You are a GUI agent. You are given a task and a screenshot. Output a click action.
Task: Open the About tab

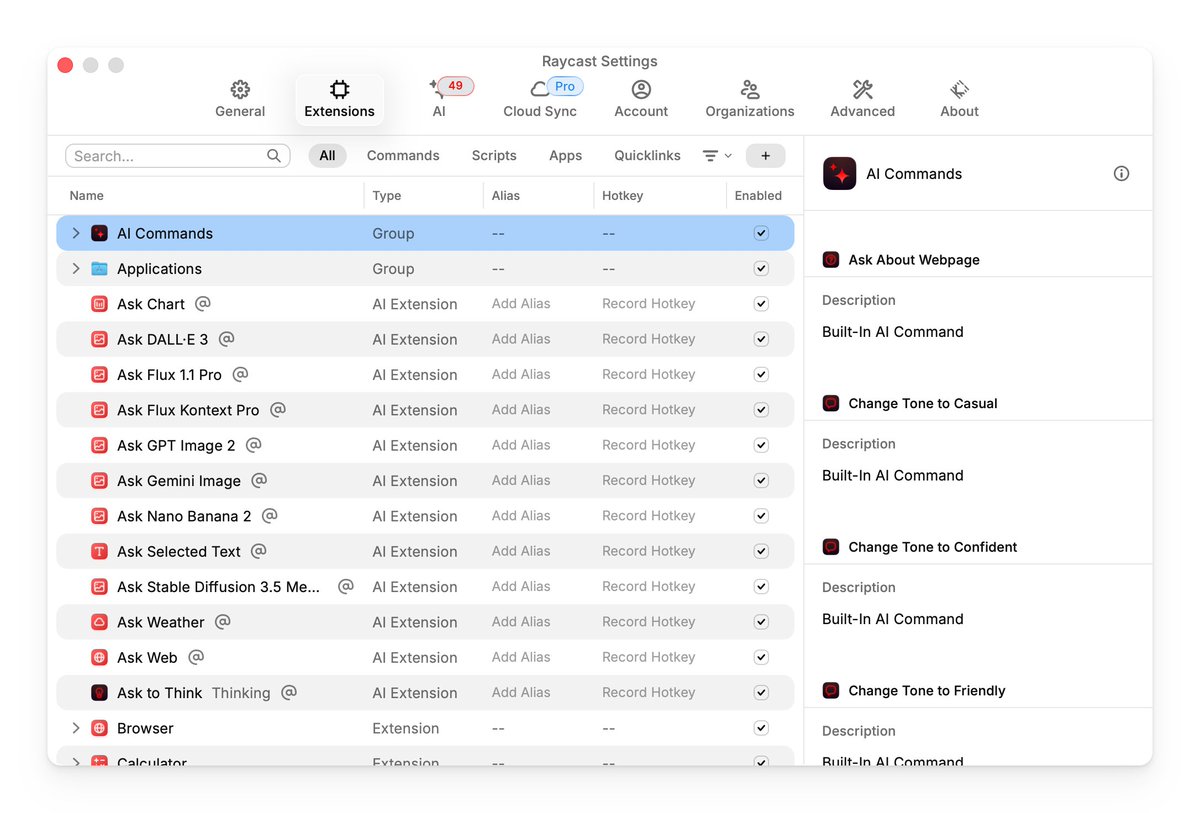(959, 100)
